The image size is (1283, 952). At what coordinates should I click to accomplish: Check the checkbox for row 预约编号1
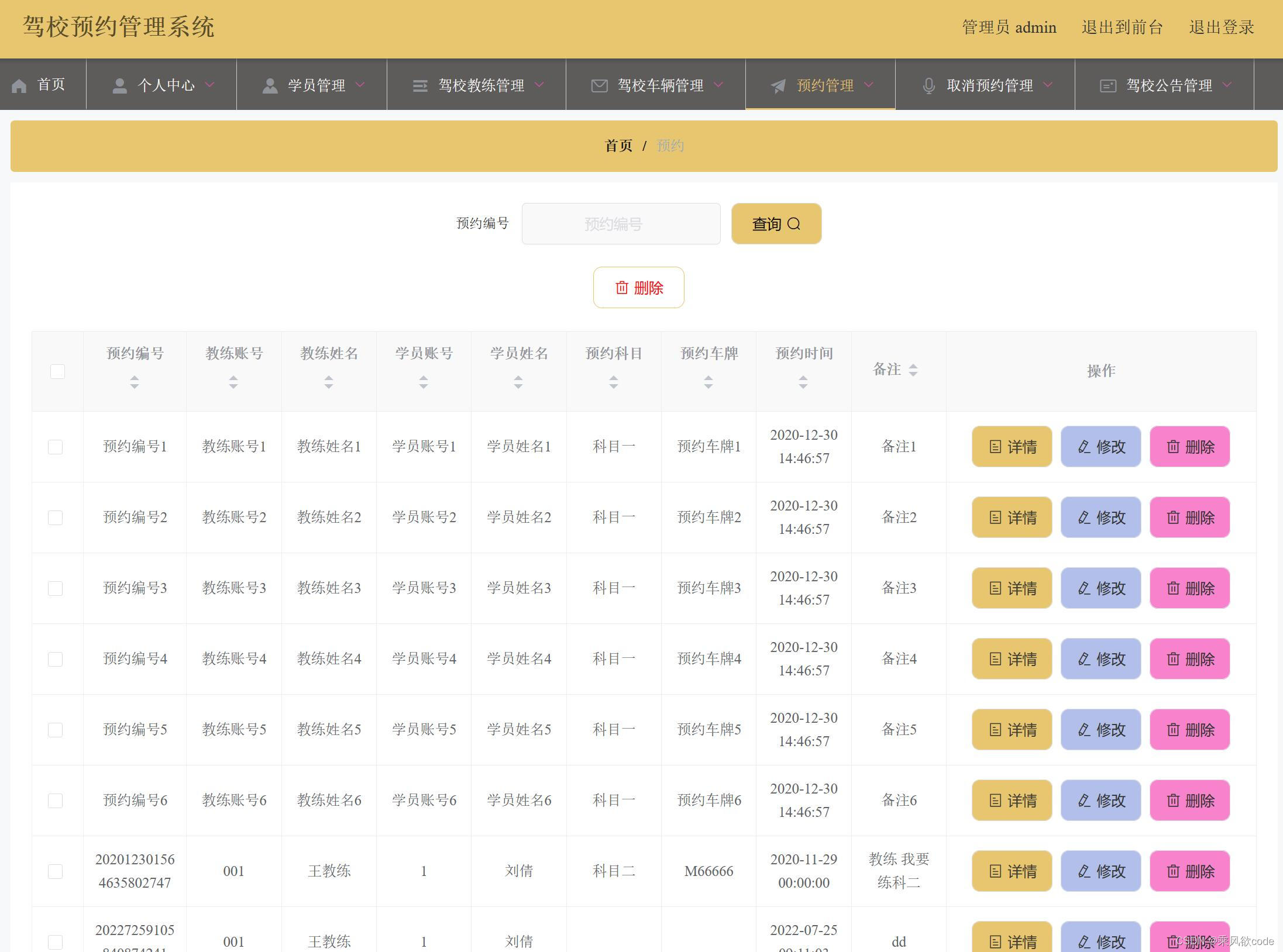[55, 447]
